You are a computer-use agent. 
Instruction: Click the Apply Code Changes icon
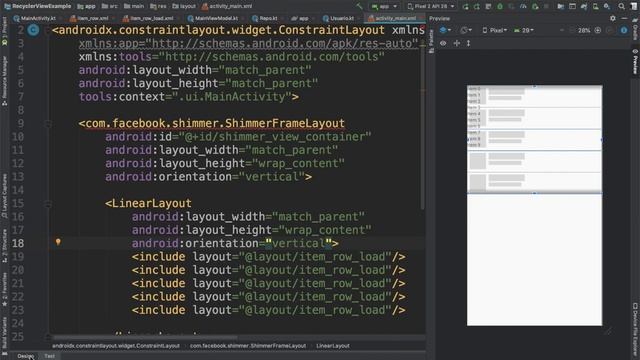pyautogui.click(x=477, y=6)
